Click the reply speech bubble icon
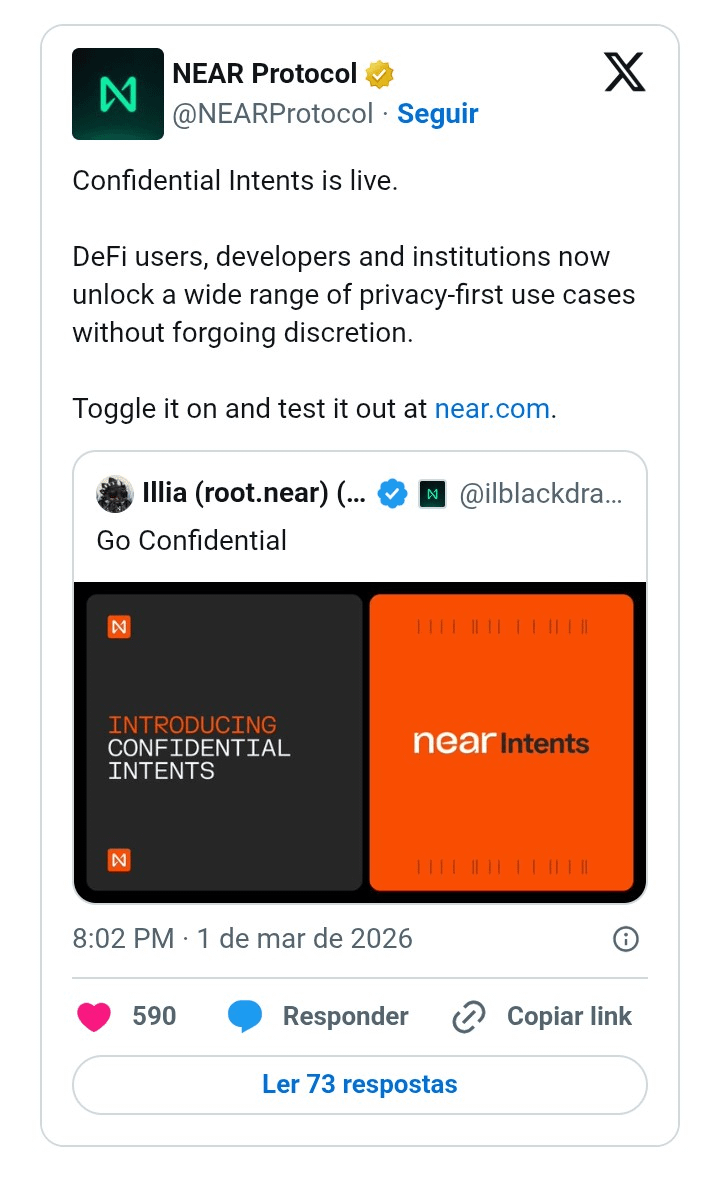 tap(245, 1017)
